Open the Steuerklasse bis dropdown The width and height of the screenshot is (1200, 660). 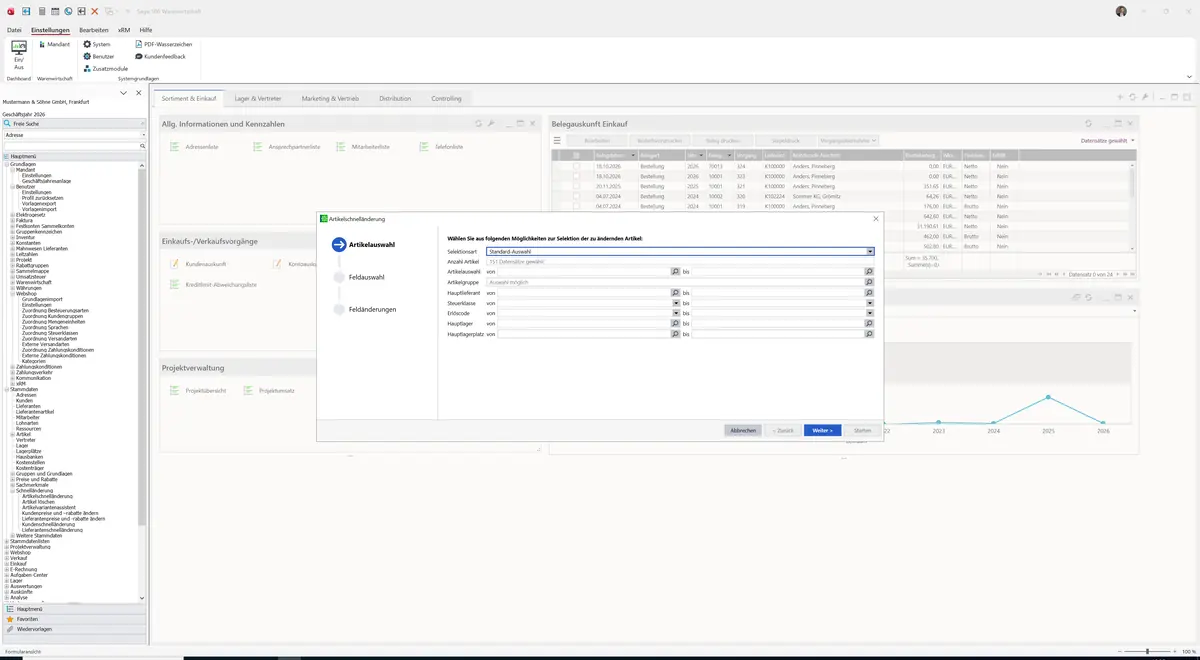click(870, 303)
